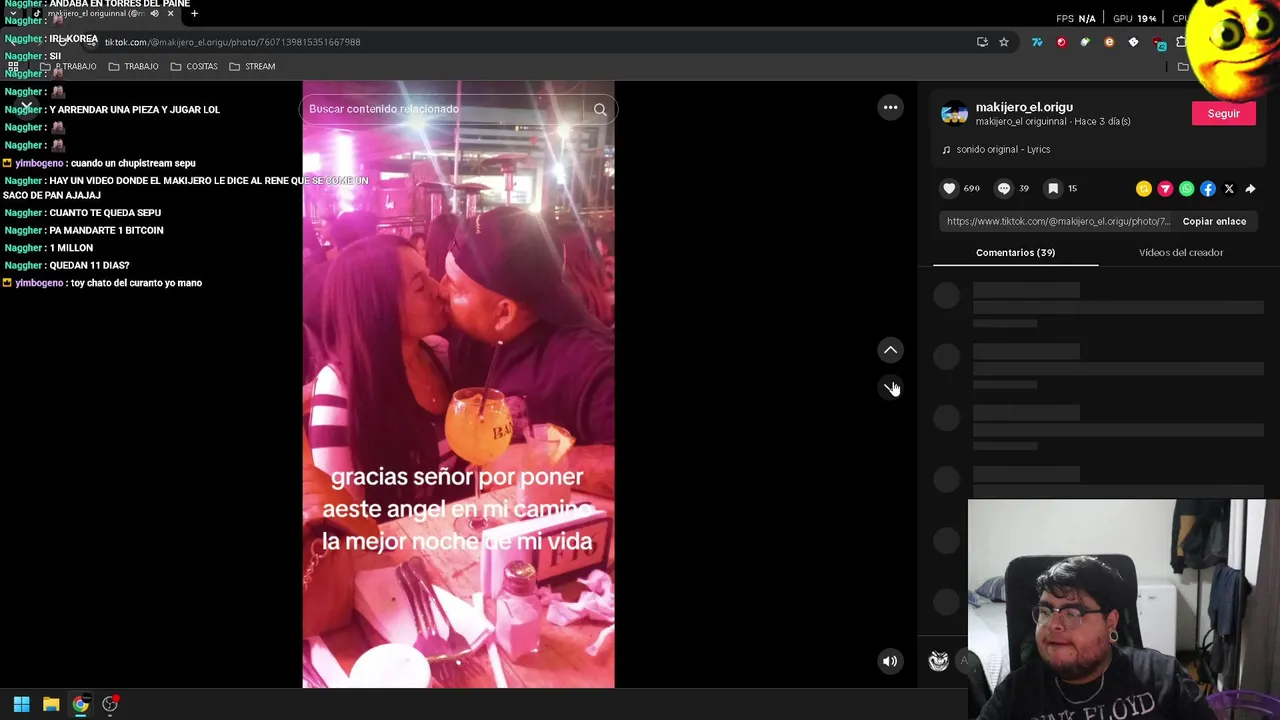This screenshot has height=720, width=1280.
Task: Open makijero_el.origu profile name
Action: tap(1024, 107)
